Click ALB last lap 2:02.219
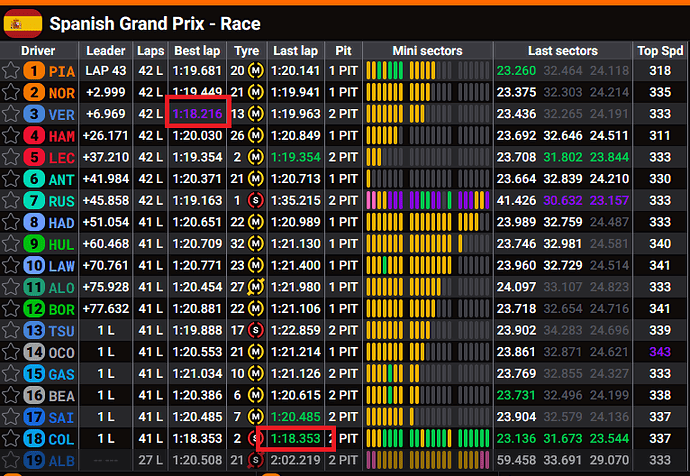This screenshot has width=690, height=476. 296,460
